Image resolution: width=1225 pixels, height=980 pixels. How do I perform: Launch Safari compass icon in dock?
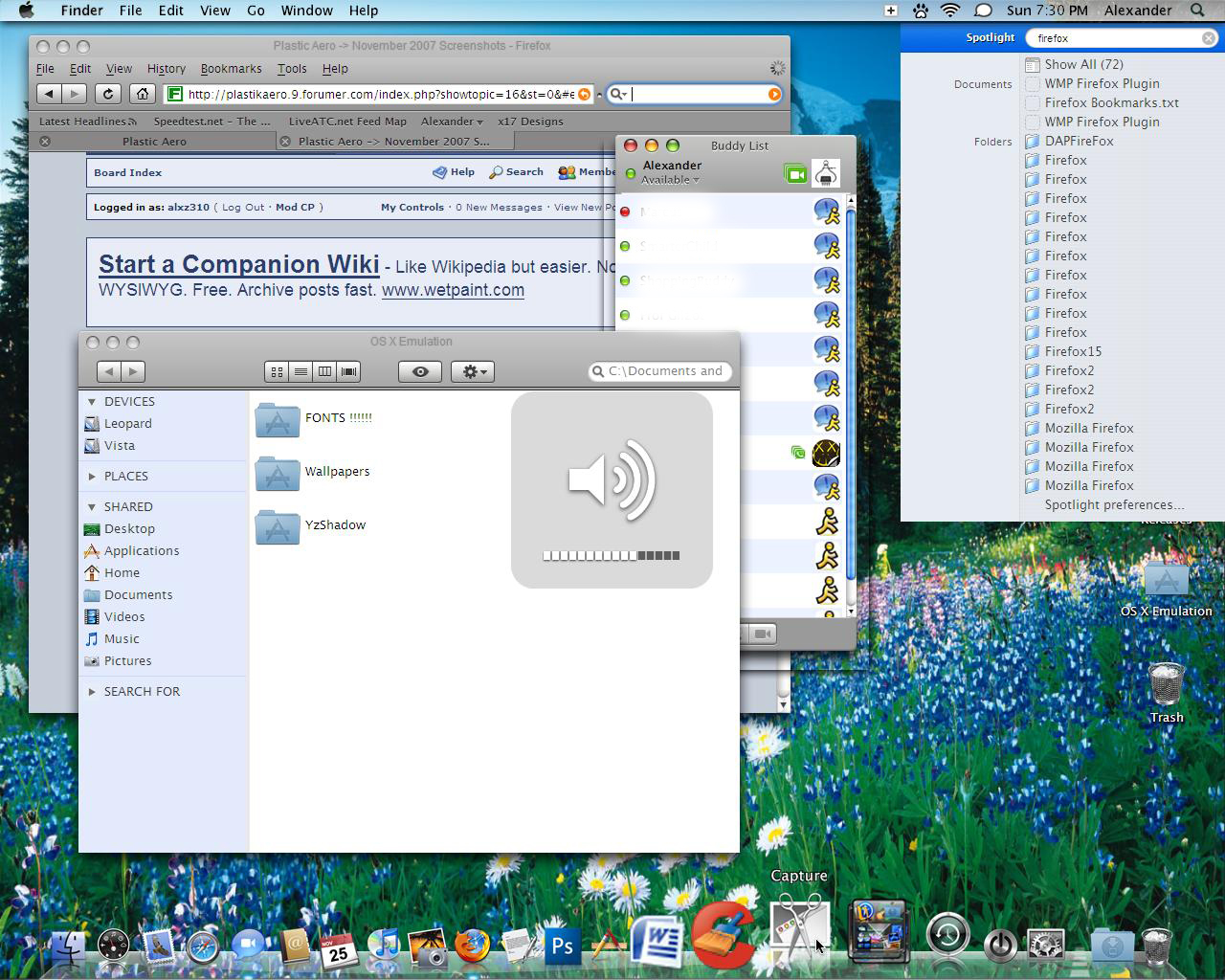click(203, 947)
